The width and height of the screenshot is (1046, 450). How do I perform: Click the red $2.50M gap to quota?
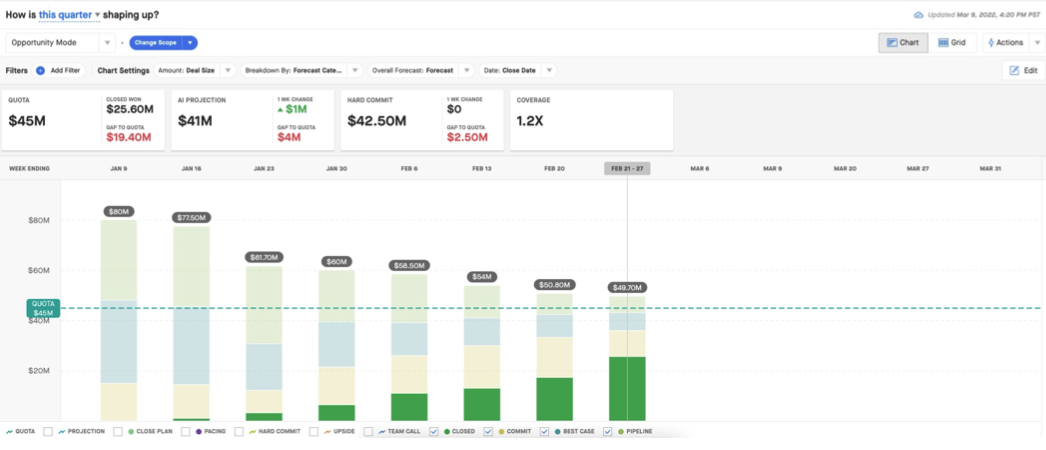pos(467,137)
